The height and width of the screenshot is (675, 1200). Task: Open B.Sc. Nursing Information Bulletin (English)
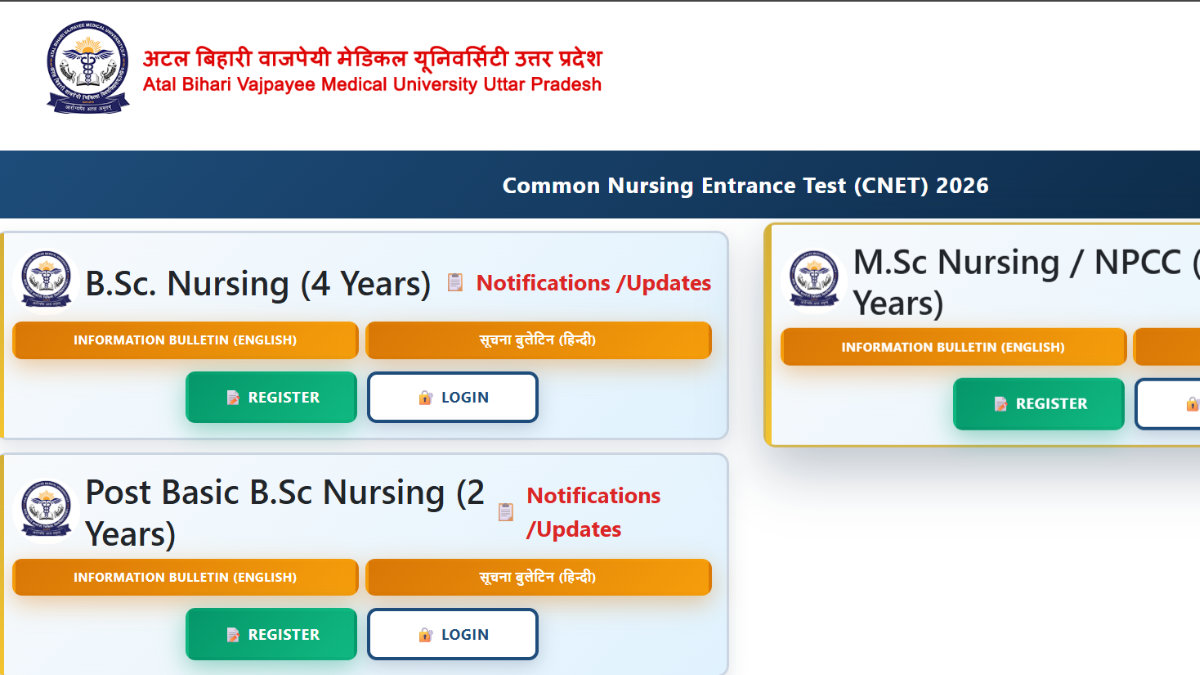click(x=185, y=340)
